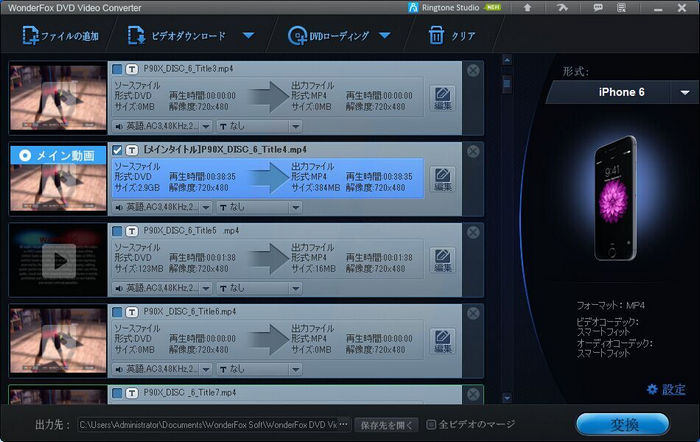Click the T subtitle icon for Title4
The height and width of the screenshot is (442, 700).
coord(132,150)
